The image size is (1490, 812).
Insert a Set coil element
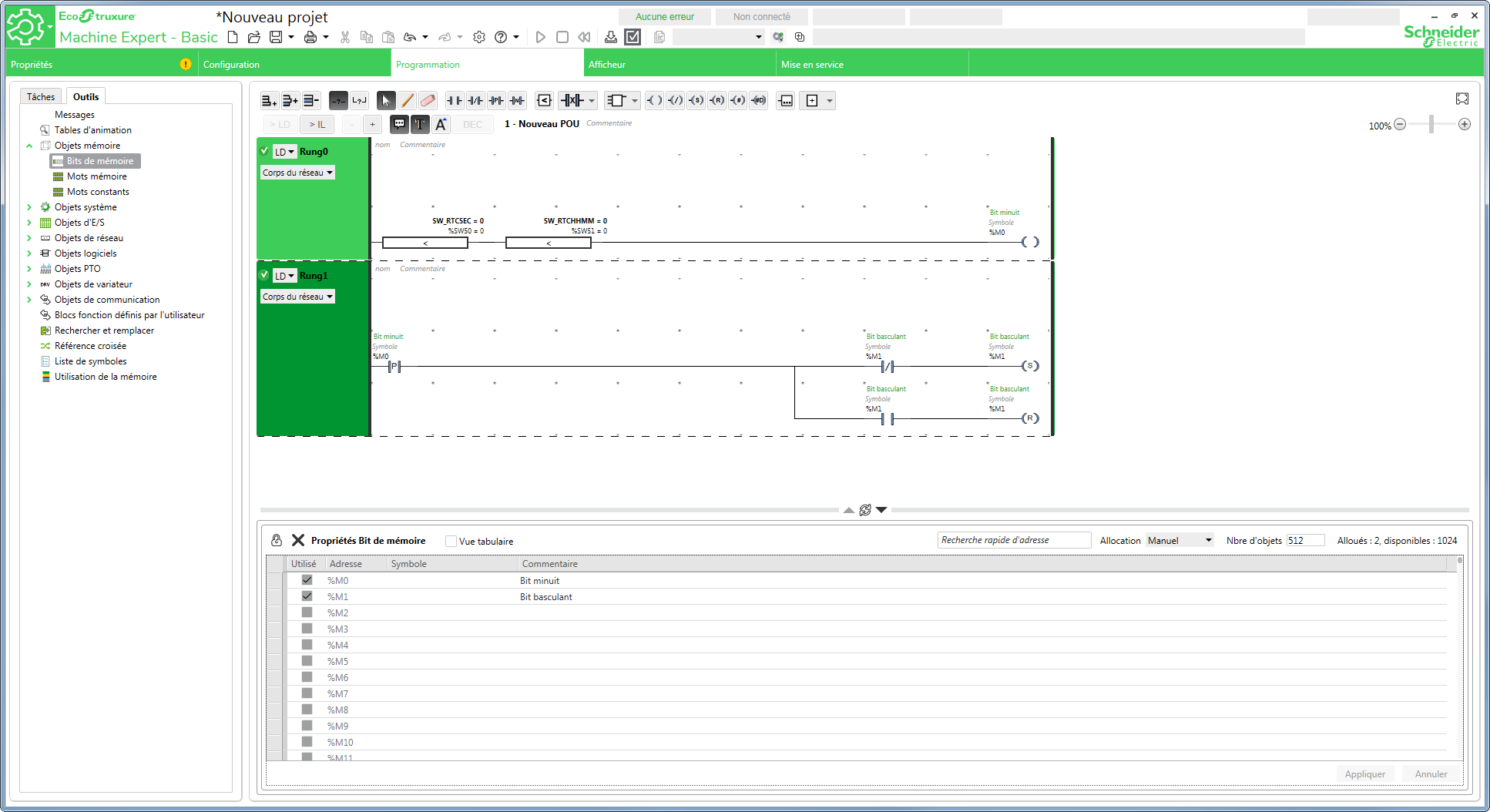[696, 101]
